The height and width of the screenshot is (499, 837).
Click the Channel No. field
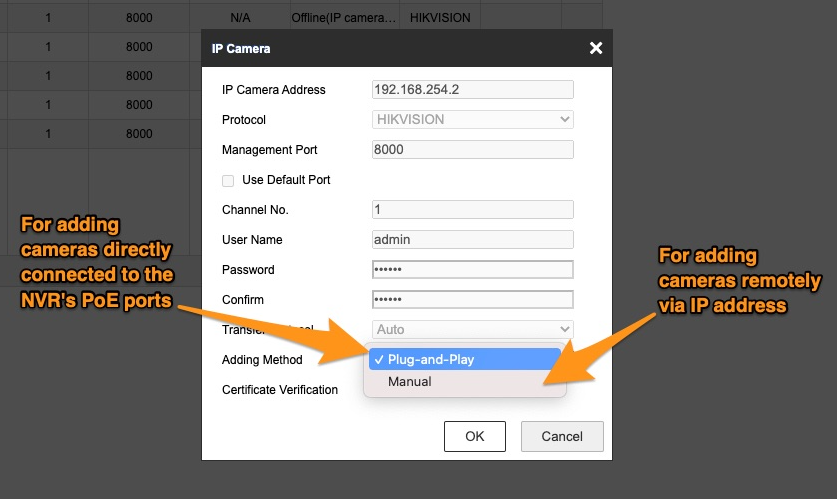click(x=472, y=209)
